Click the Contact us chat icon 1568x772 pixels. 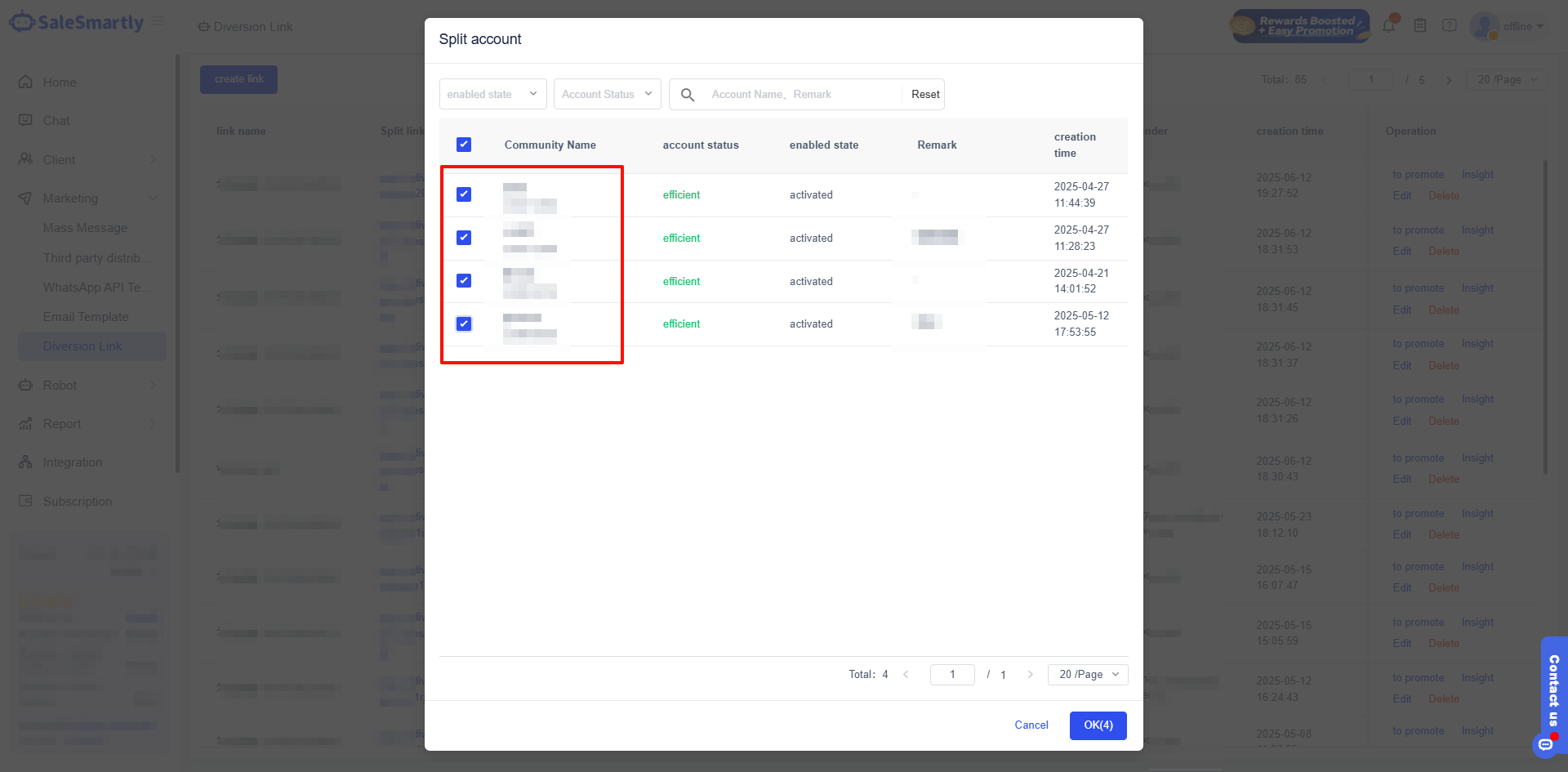pos(1545,743)
